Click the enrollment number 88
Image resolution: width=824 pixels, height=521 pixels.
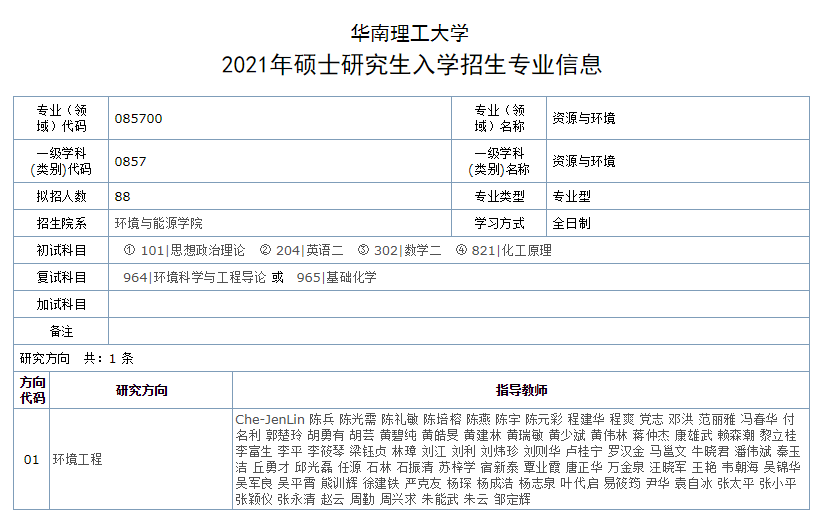122,196
